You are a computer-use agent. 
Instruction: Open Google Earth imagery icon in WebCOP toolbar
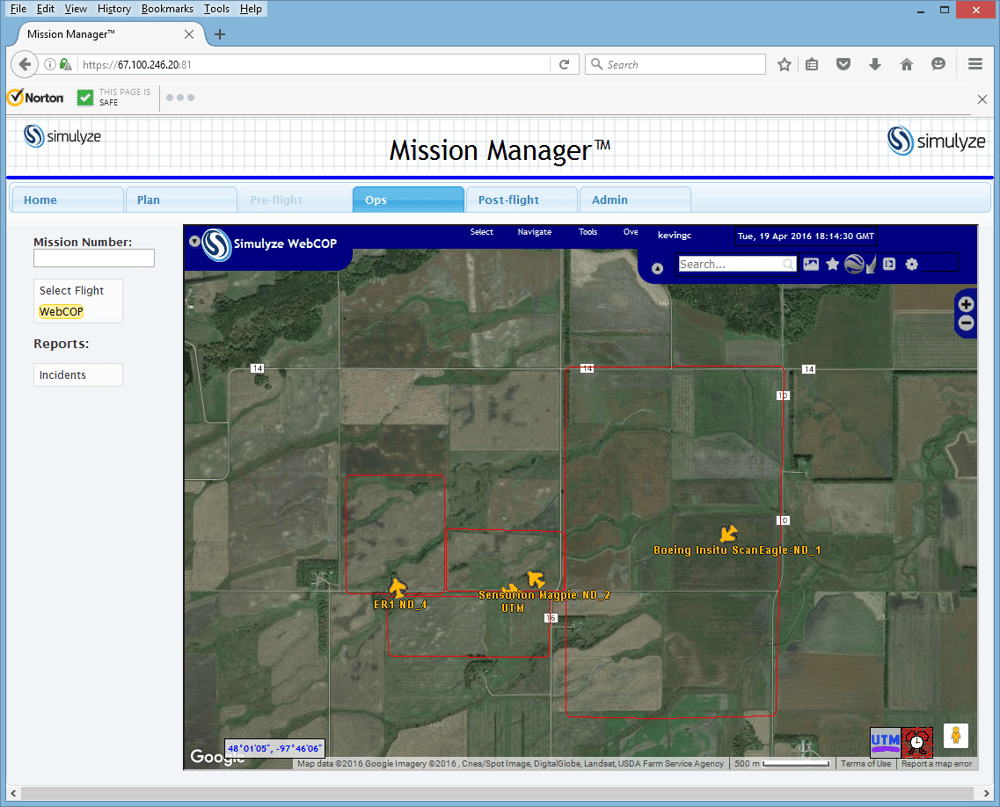pyautogui.click(x=853, y=263)
